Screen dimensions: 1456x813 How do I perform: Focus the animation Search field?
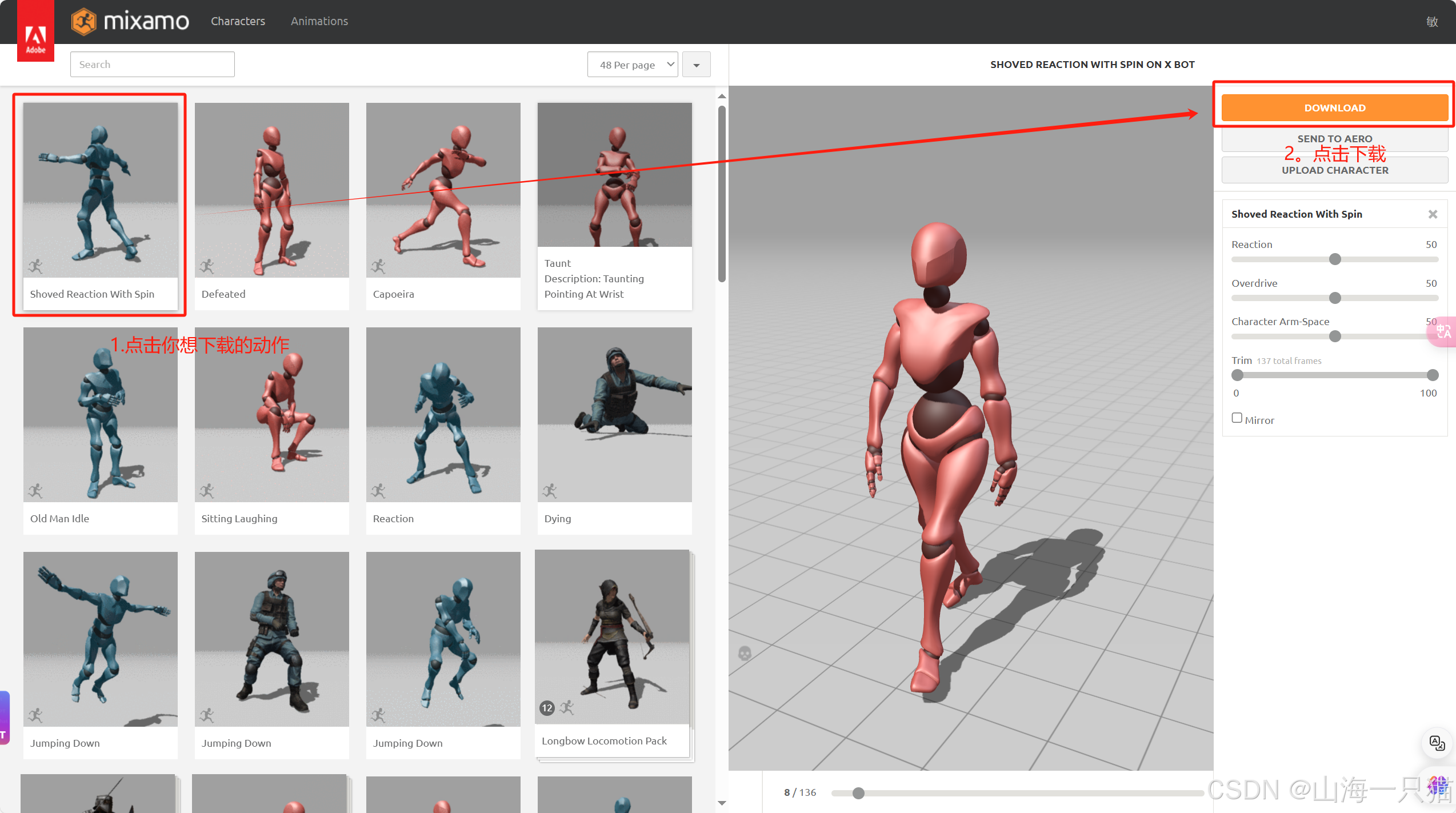point(153,65)
